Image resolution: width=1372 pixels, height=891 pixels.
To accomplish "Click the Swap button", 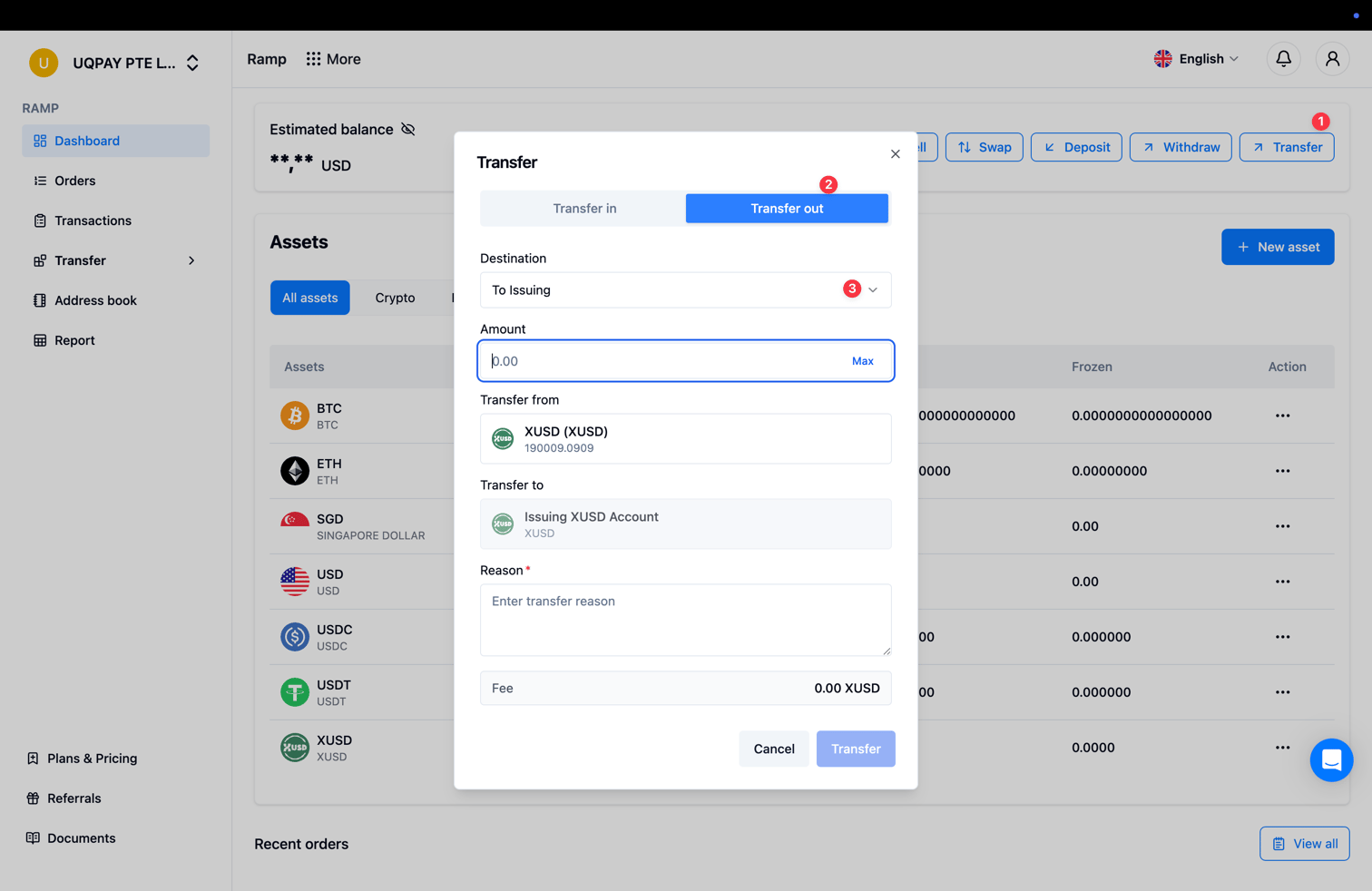I will coord(985,147).
